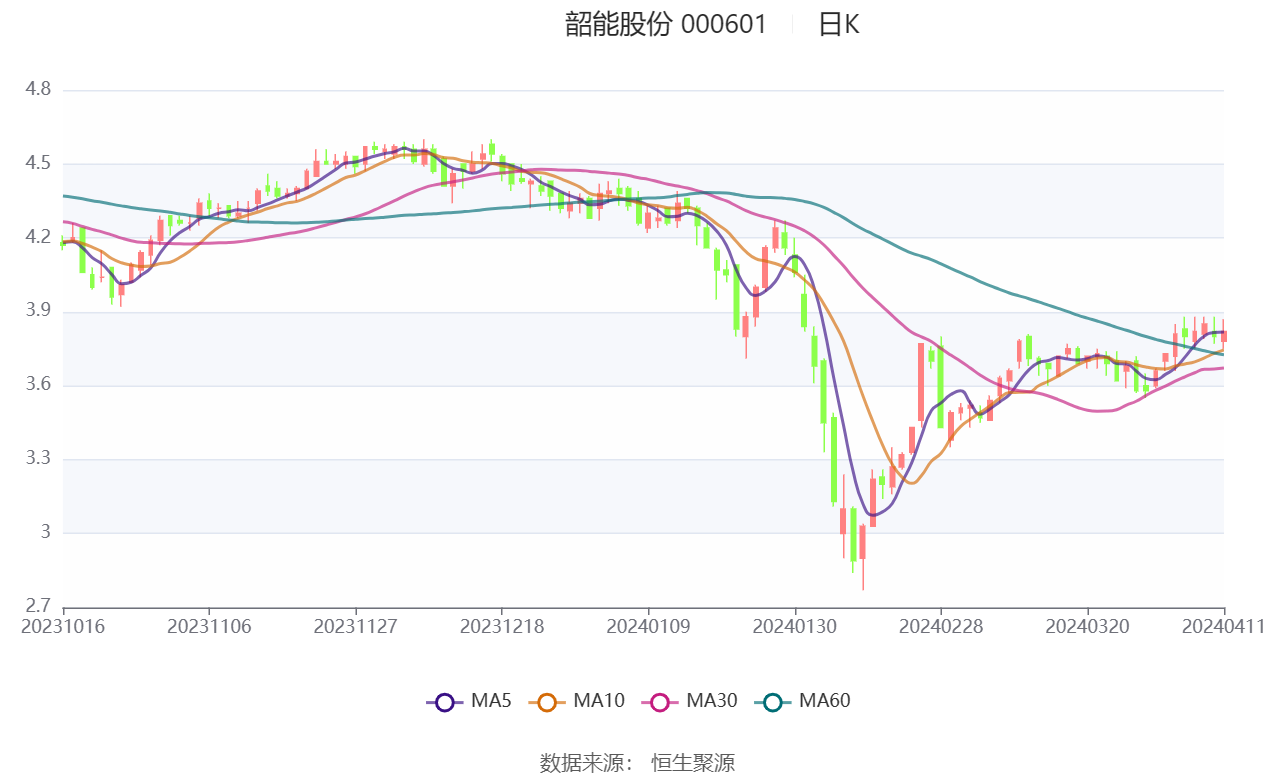Click the 3 price axis label

click(x=45, y=533)
